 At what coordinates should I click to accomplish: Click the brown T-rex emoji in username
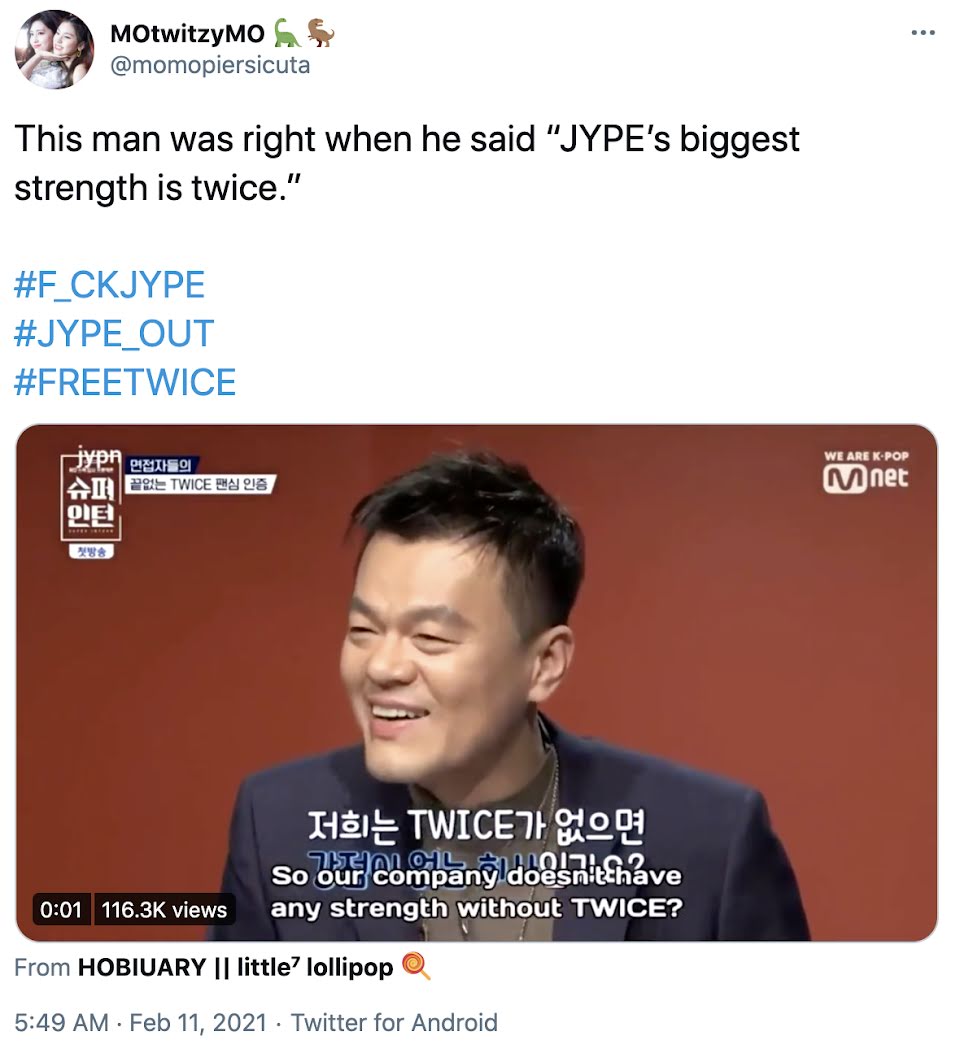tap(321, 33)
